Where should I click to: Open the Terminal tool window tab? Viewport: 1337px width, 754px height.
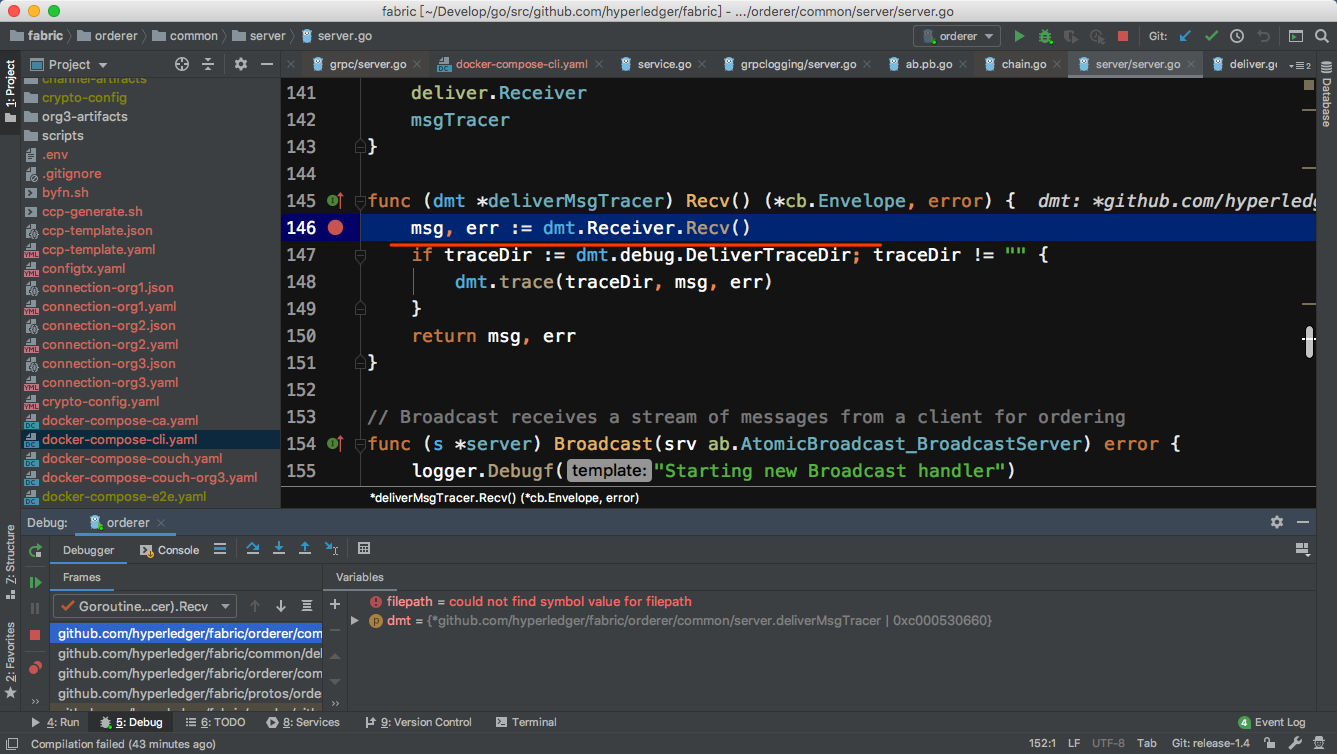(526, 722)
